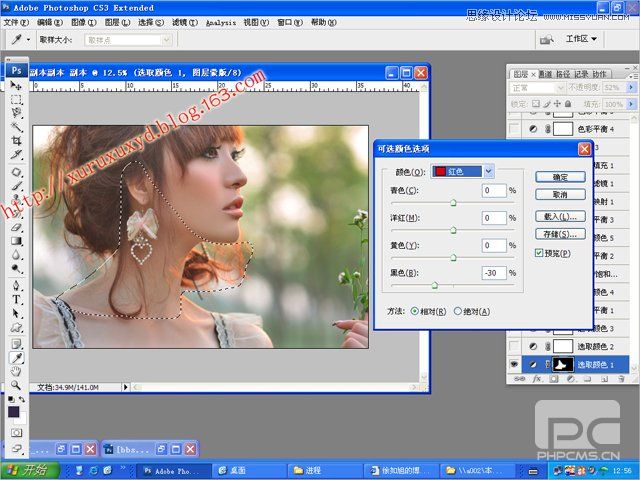Swap foreground and background colors
640x480 pixels.
tap(22, 399)
